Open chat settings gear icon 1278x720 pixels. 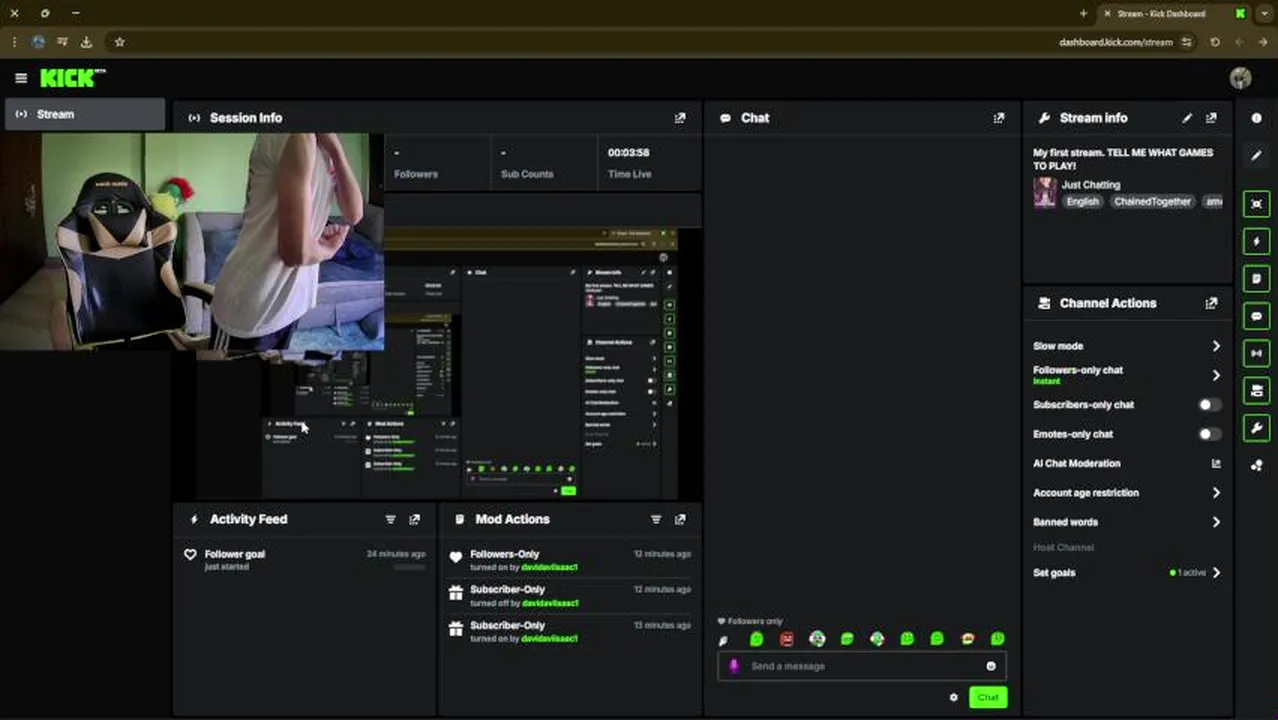pyautogui.click(x=953, y=697)
